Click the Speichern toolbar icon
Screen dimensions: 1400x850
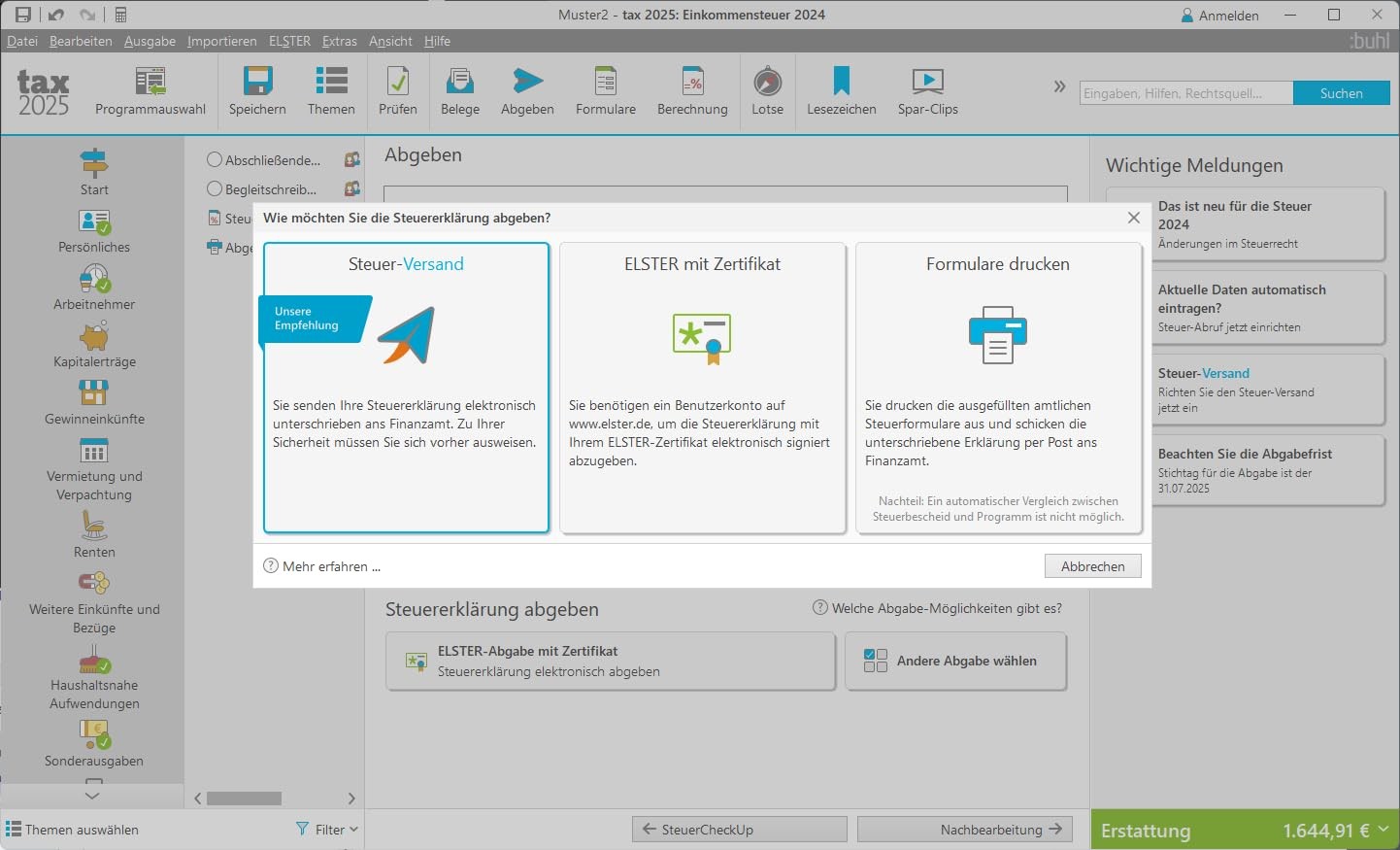click(x=257, y=92)
